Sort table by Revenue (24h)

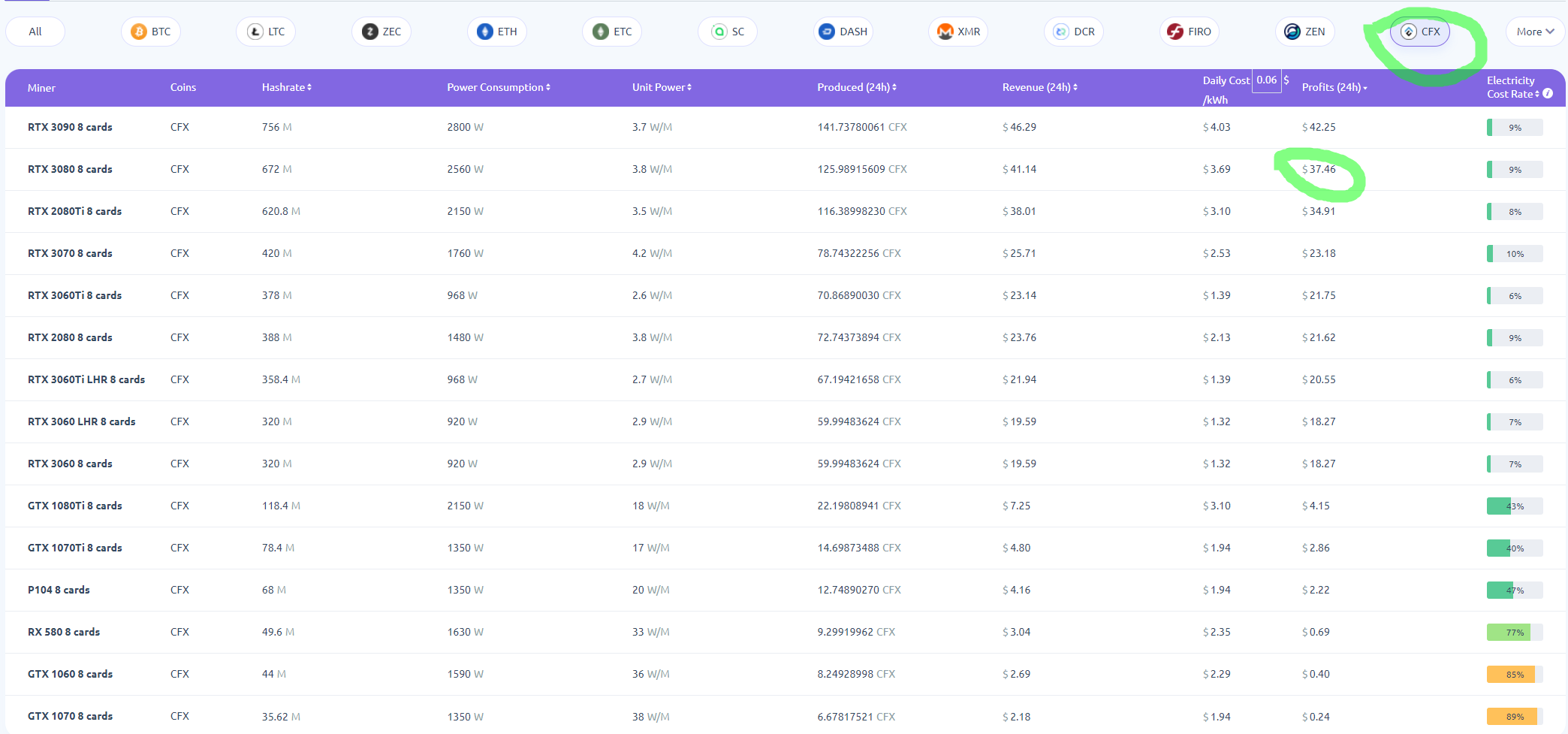(1040, 87)
